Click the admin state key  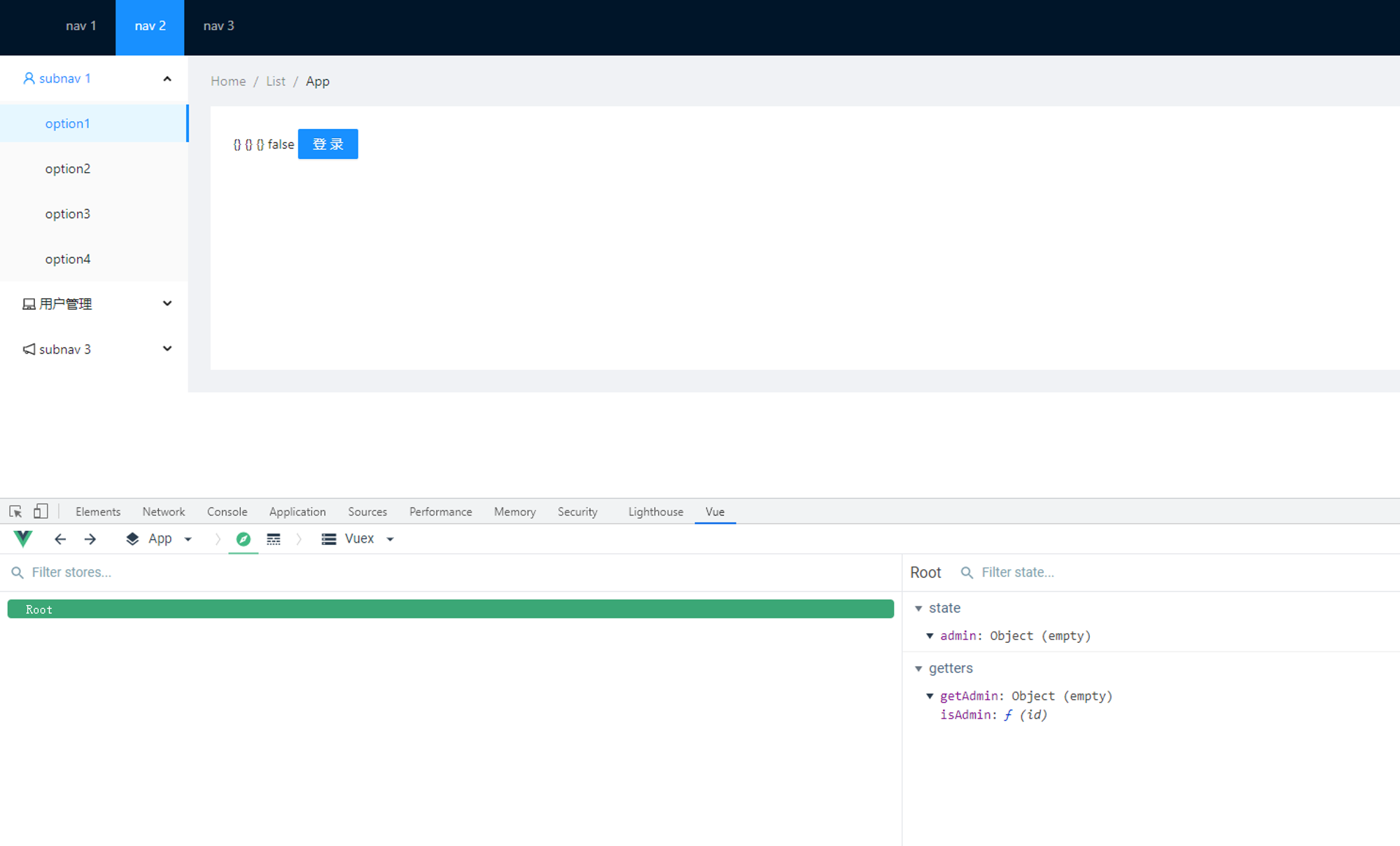point(958,636)
